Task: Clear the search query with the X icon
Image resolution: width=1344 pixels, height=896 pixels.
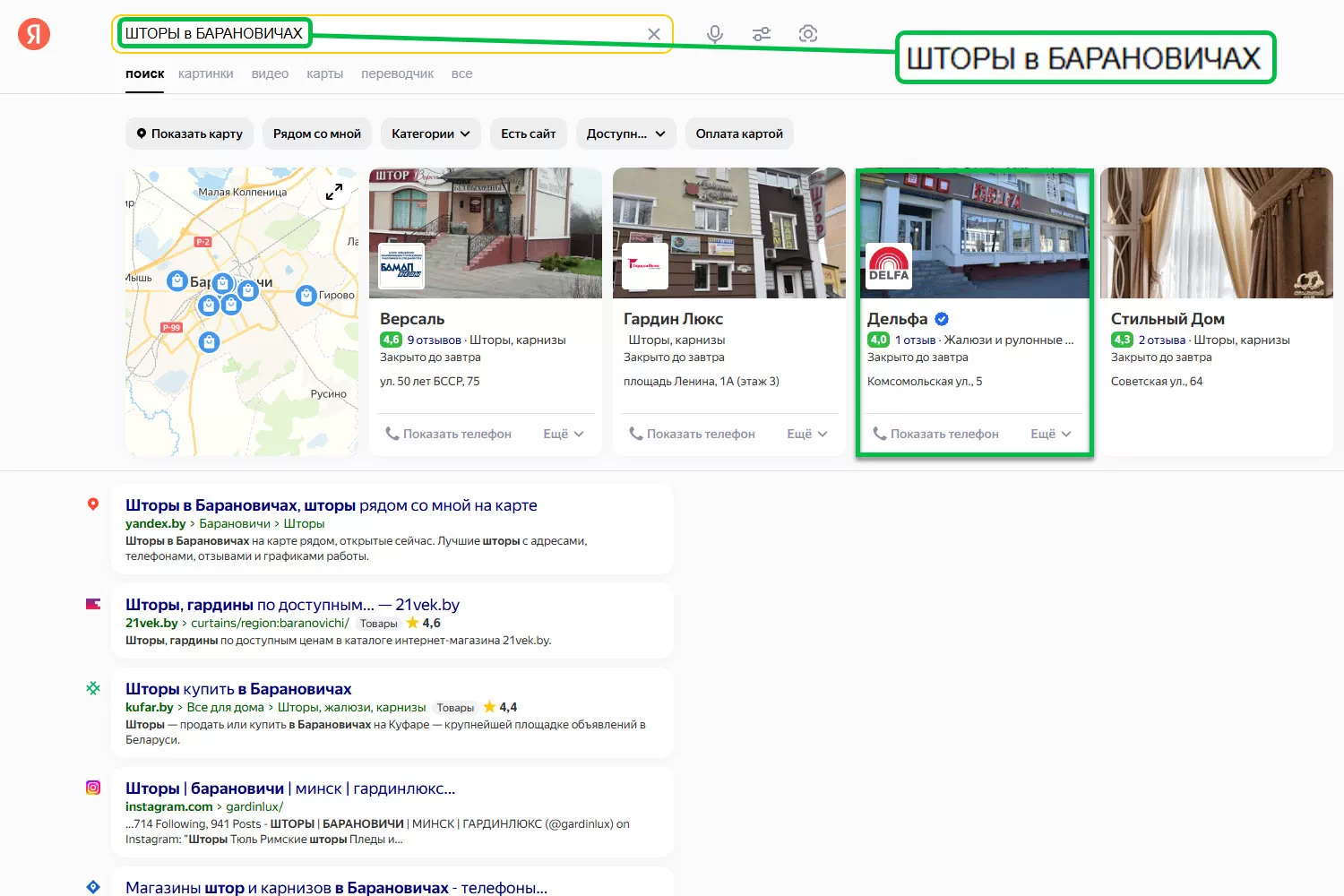Action: (x=654, y=34)
